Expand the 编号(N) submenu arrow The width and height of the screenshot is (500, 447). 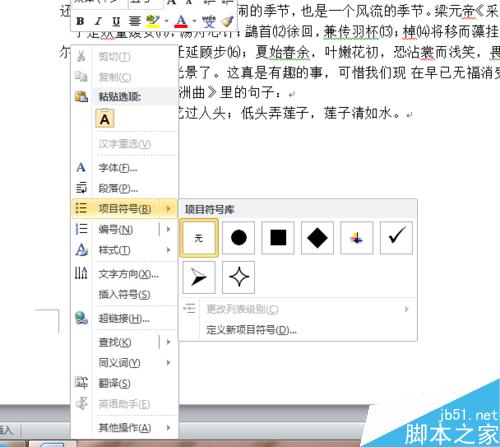pyautogui.click(x=168, y=229)
